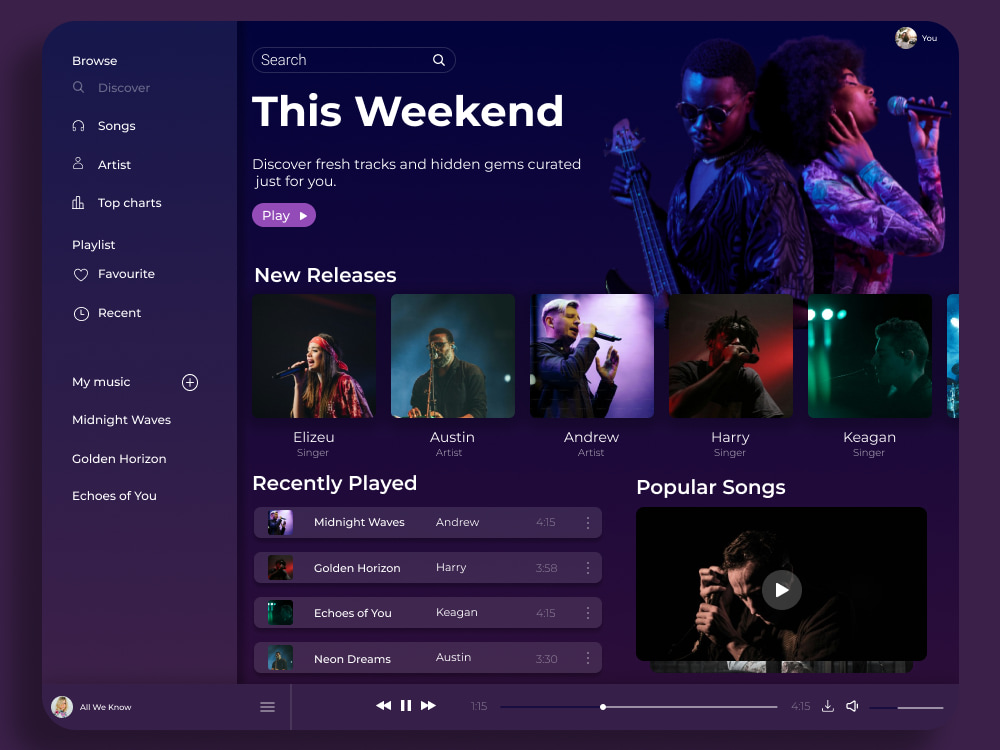Select Golden Horizon under My music
Viewport: 1000px width, 750px height.
[119, 459]
